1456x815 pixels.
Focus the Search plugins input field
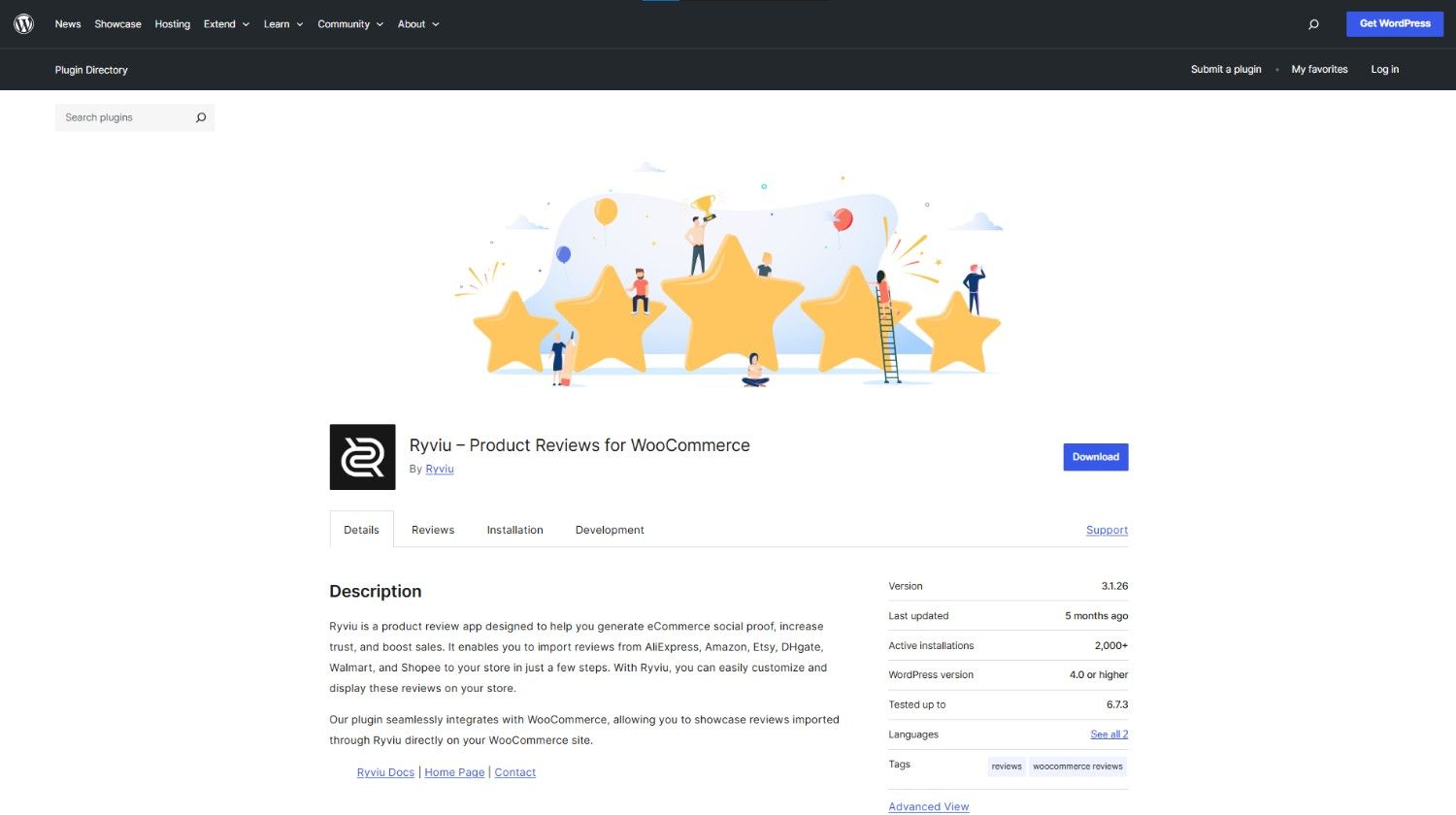coord(124,117)
